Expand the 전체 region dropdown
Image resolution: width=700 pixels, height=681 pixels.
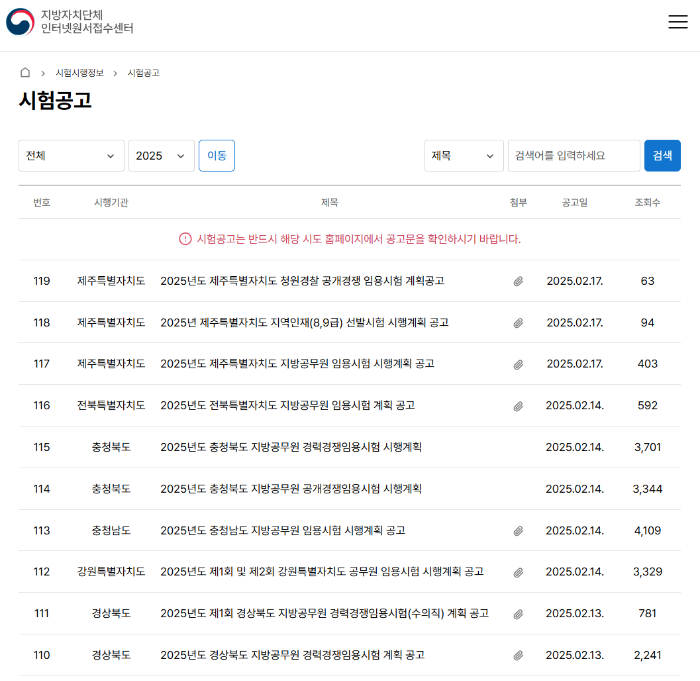tap(71, 155)
